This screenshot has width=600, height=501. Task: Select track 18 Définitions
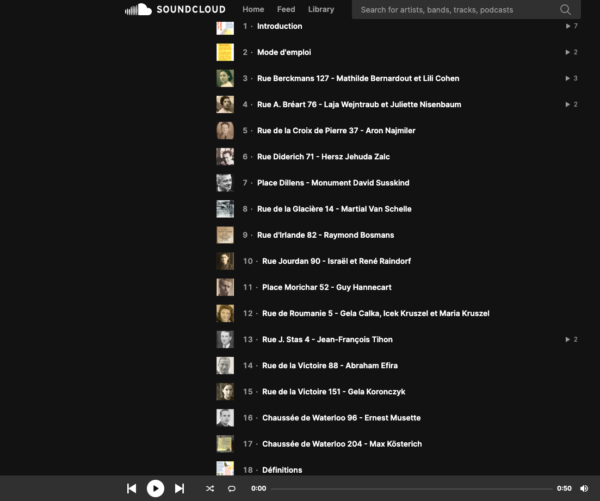tap(282, 470)
